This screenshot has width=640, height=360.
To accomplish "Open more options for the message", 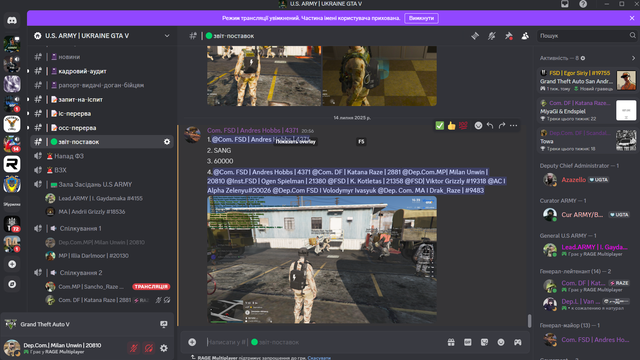I will [x=513, y=126].
